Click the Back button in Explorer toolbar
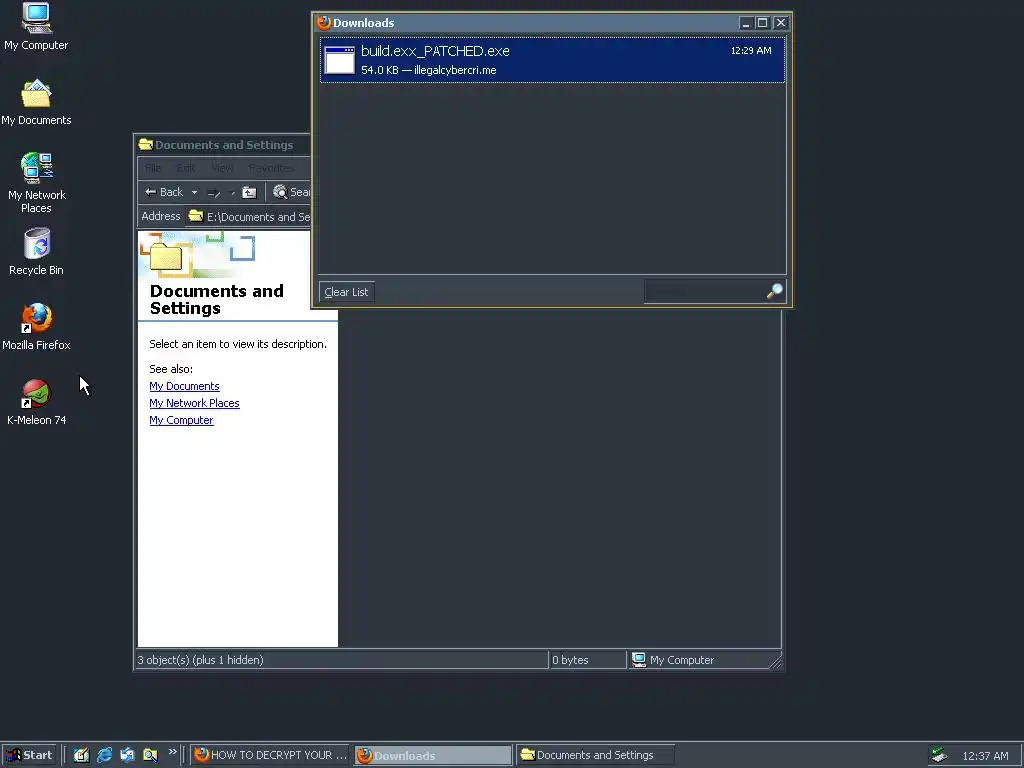The image size is (1024, 768). pyautogui.click(x=164, y=192)
